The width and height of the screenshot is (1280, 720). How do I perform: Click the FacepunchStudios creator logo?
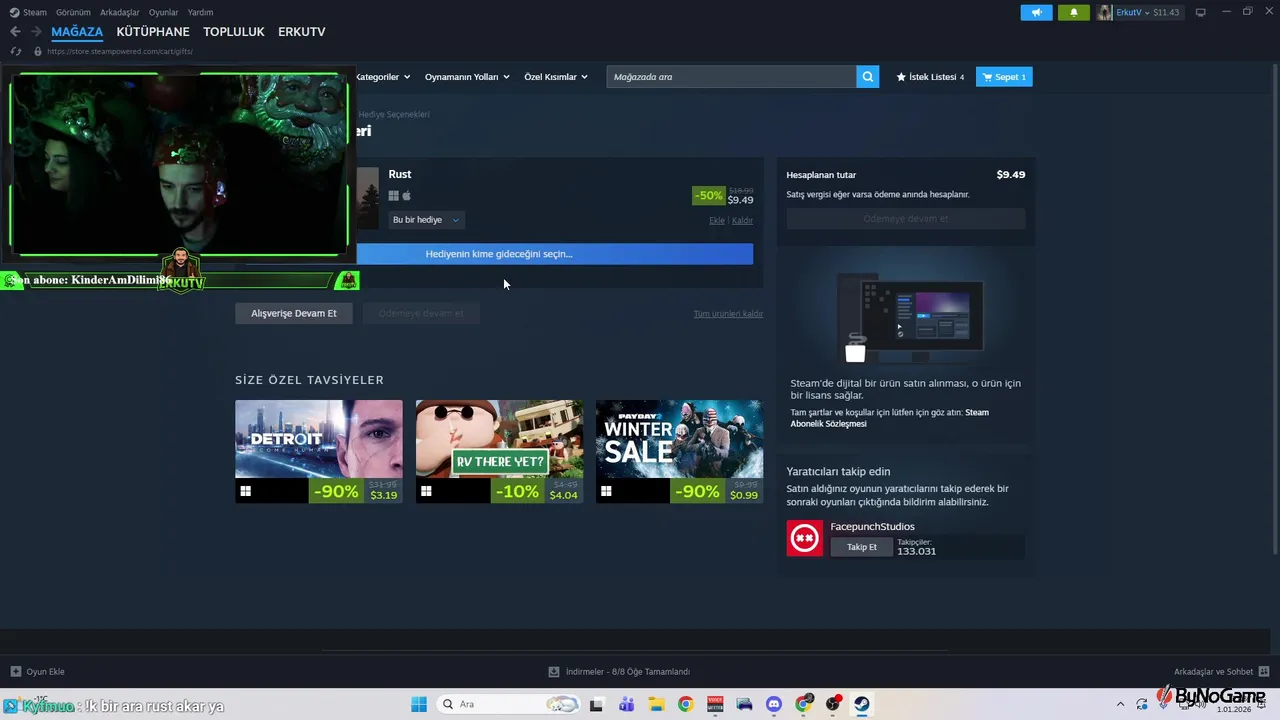point(805,538)
